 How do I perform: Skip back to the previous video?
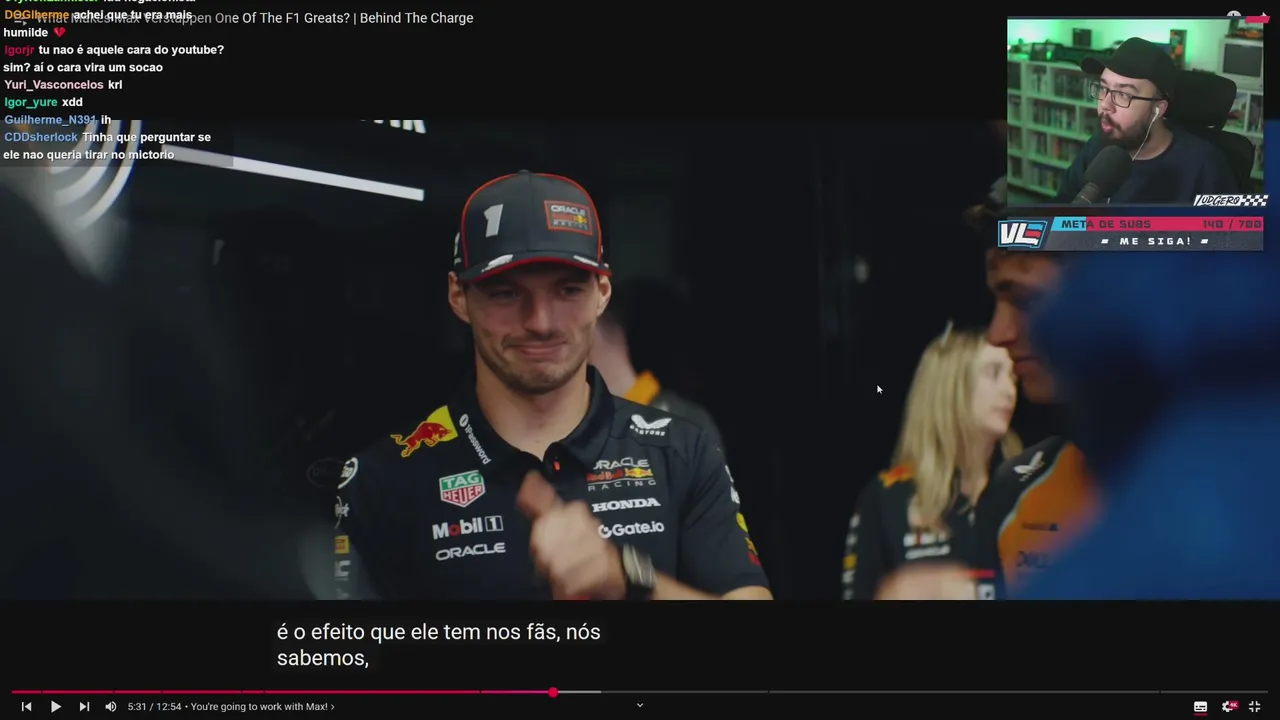tap(27, 707)
